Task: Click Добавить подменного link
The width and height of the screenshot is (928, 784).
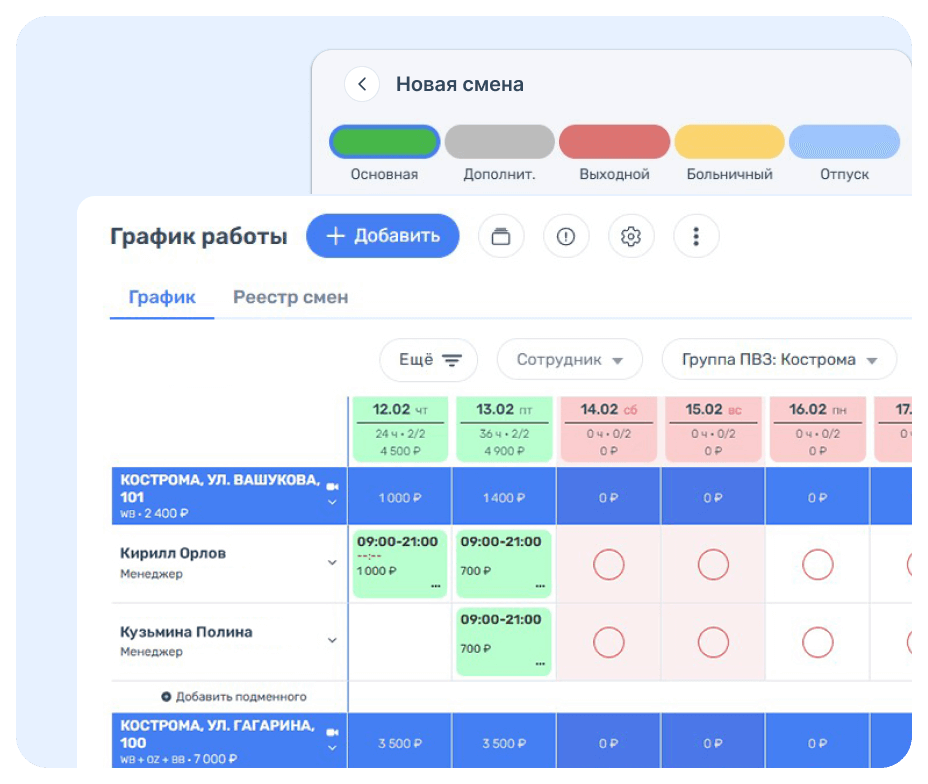Action: coord(233,696)
